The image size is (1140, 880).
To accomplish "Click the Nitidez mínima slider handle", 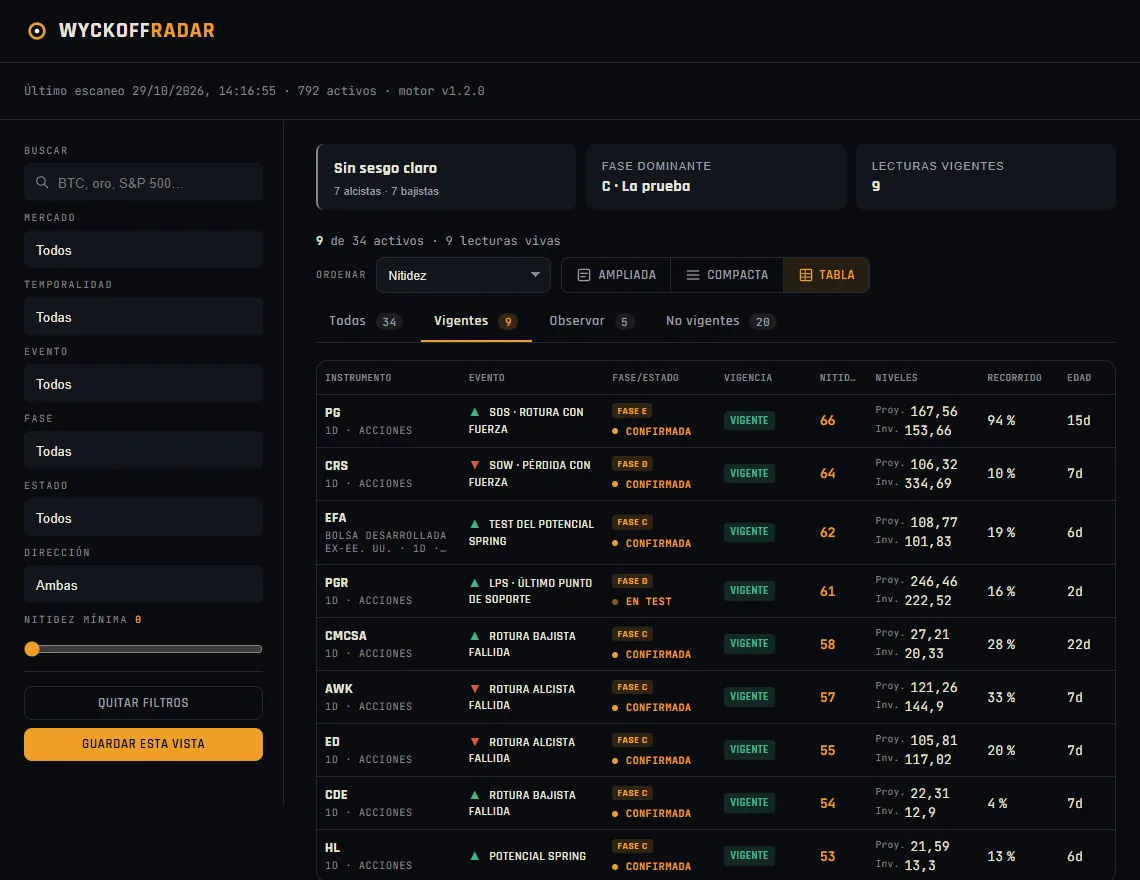I will pyautogui.click(x=32, y=649).
